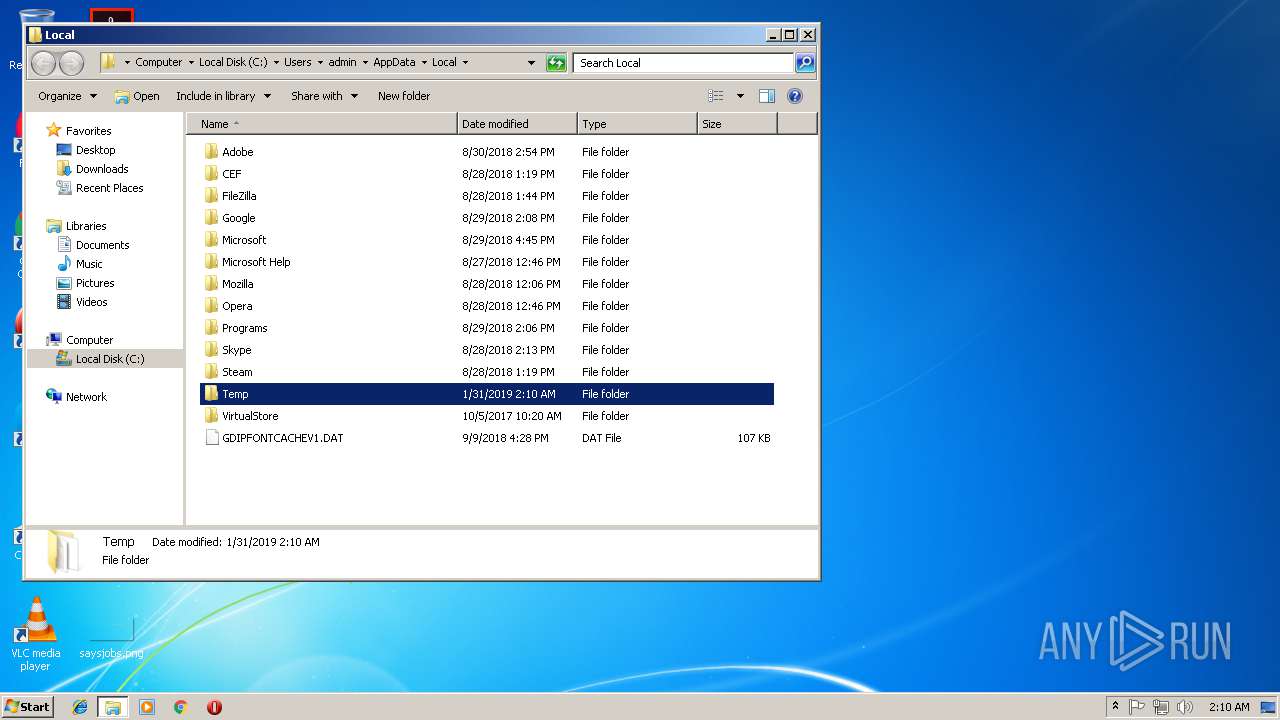Click the Local Disk (C:) breadcrumb
The width and height of the screenshot is (1280, 720).
[235, 62]
